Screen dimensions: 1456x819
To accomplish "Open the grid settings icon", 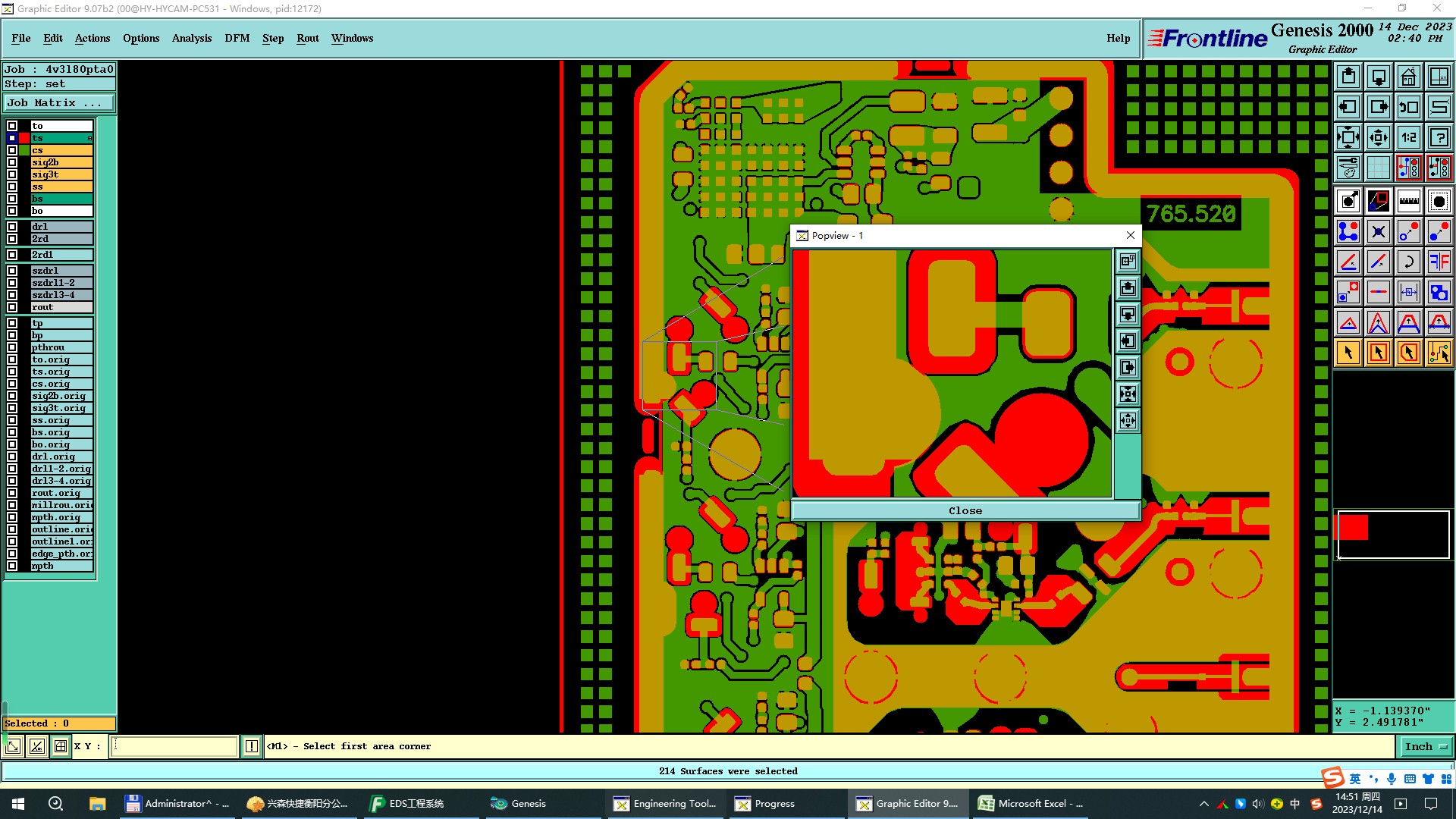I will coord(1378,168).
